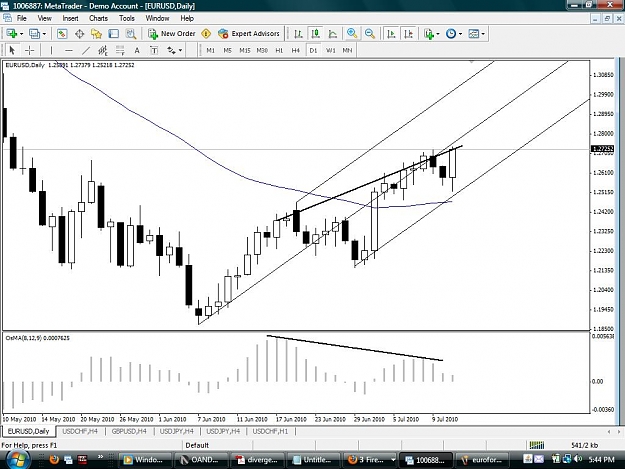625x469 pixels.
Task: Expand the Arrows dropdown arrow
Action: coord(181,50)
